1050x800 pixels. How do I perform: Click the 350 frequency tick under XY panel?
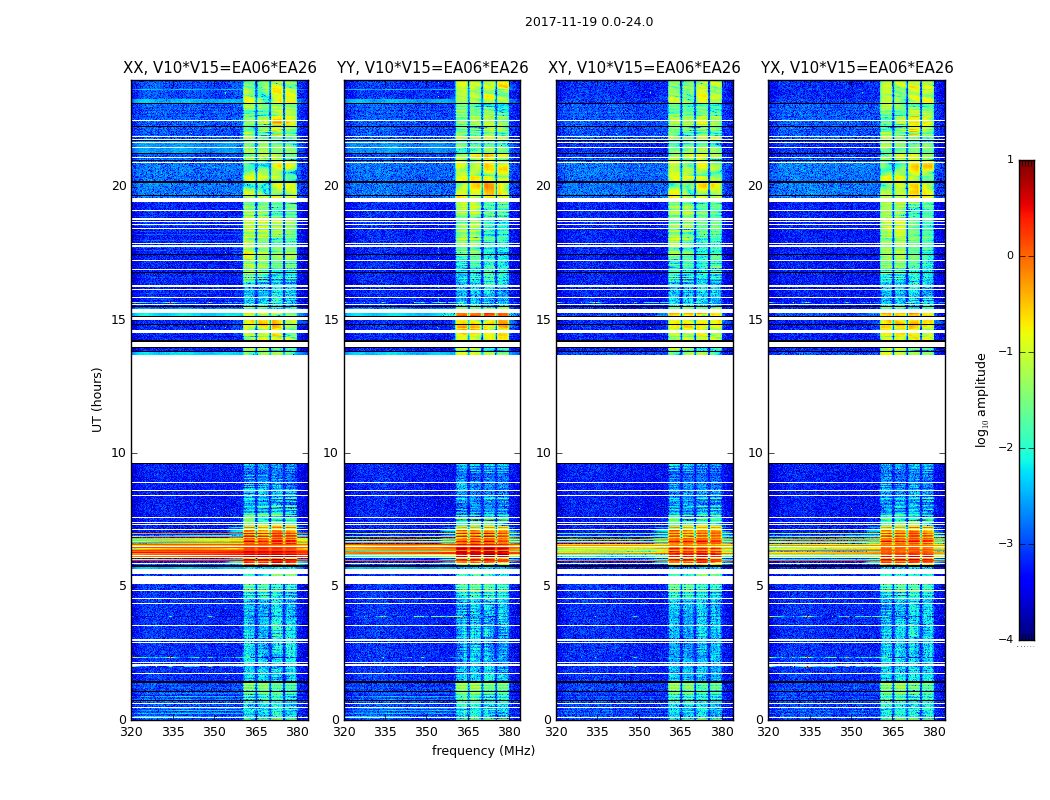point(638,732)
